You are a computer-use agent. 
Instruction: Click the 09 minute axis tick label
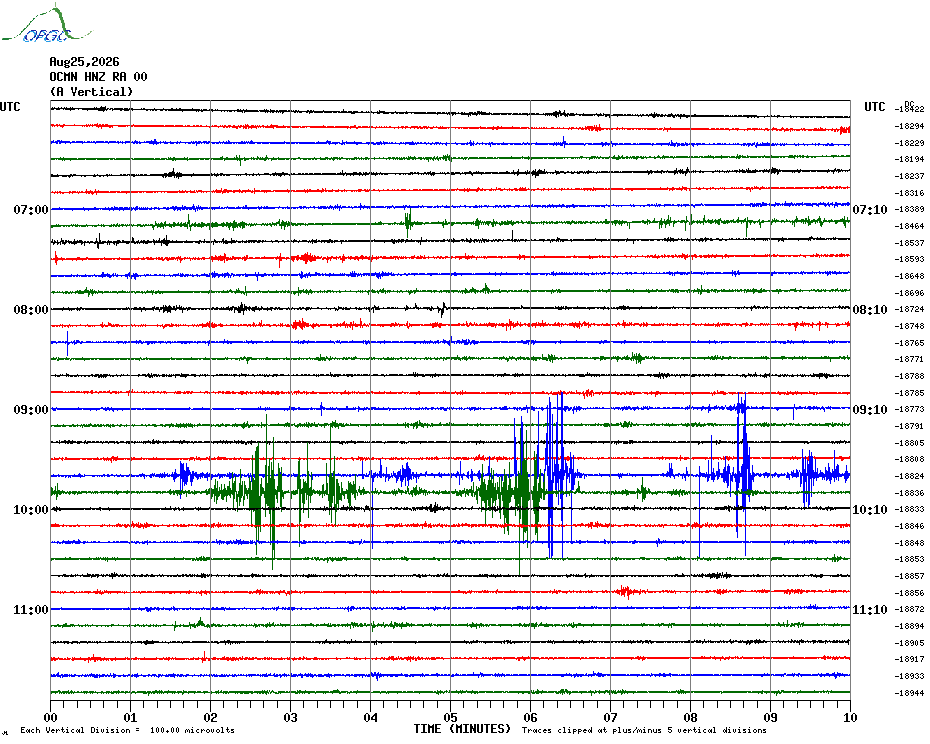770,717
